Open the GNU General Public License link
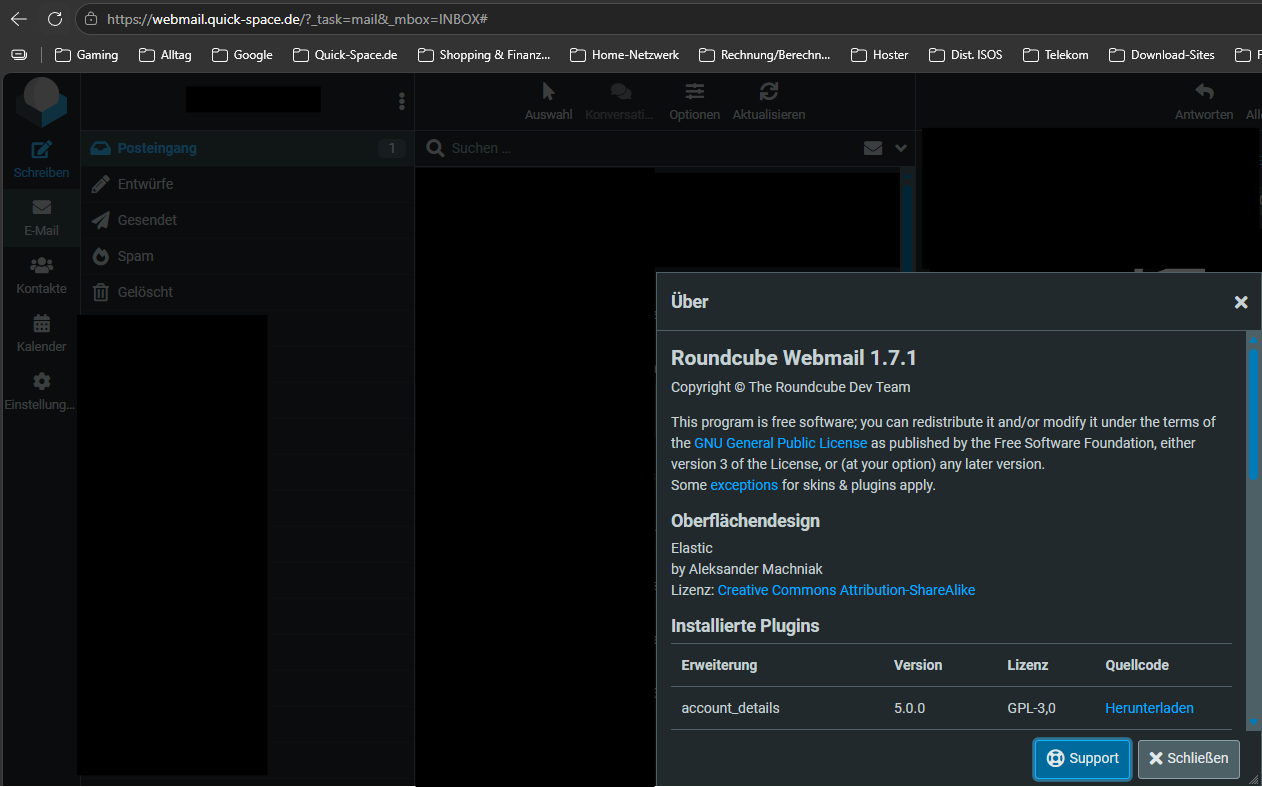 pyautogui.click(x=780, y=443)
